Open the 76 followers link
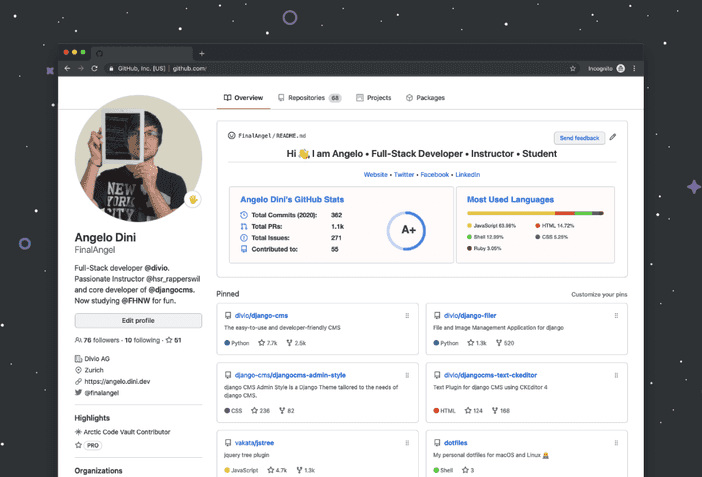Image resolution: width=702 pixels, height=477 pixels. 97,340
